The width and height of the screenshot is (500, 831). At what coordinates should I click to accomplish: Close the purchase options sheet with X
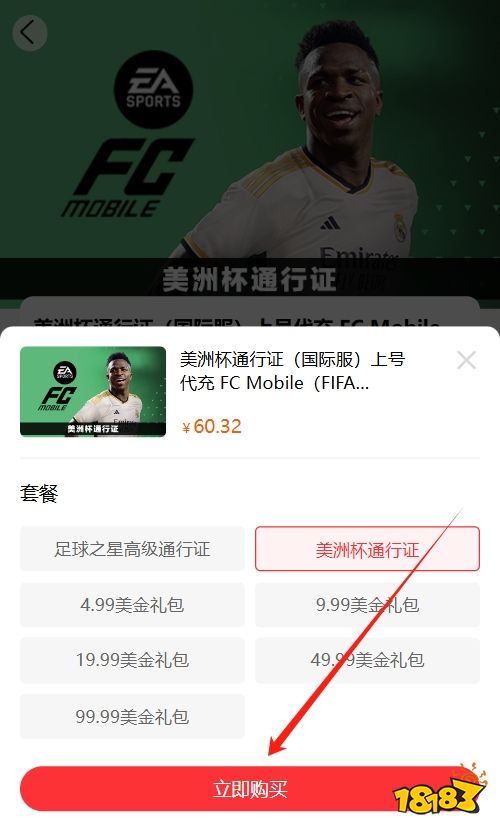(x=467, y=360)
